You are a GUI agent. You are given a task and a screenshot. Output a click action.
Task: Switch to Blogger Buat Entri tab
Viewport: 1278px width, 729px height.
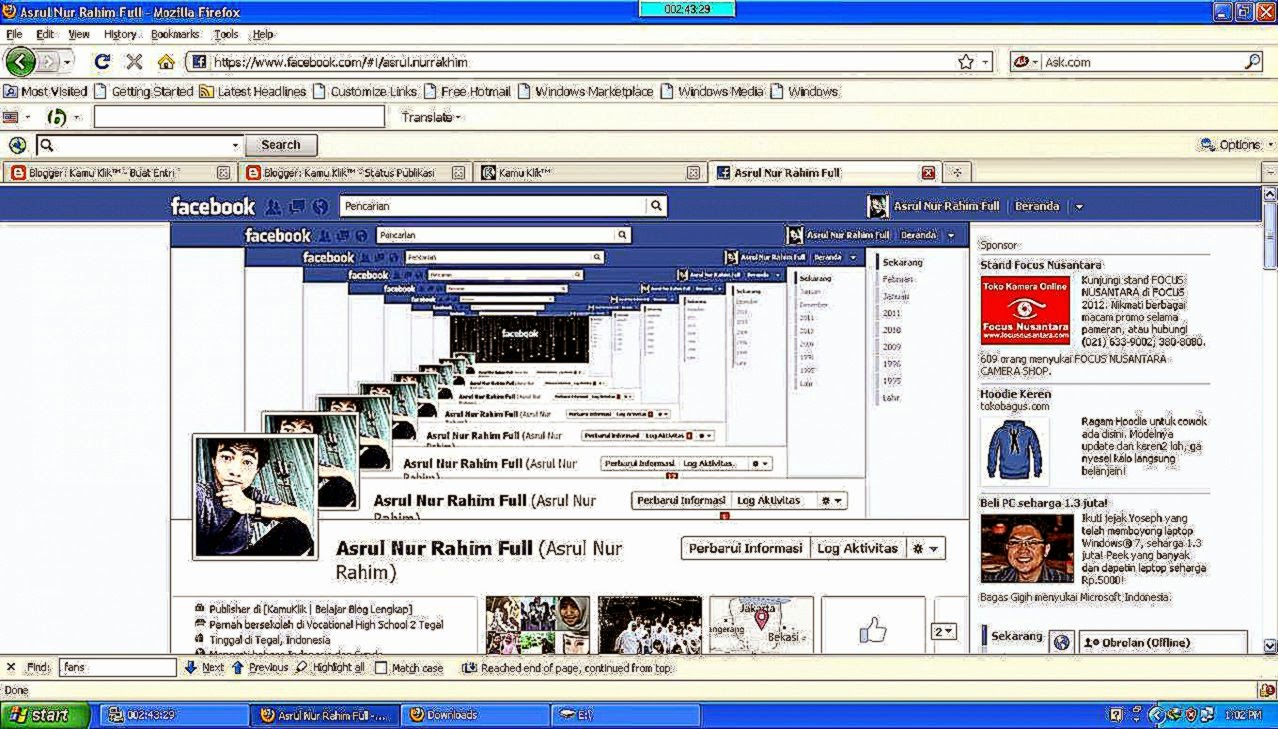click(x=119, y=173)
